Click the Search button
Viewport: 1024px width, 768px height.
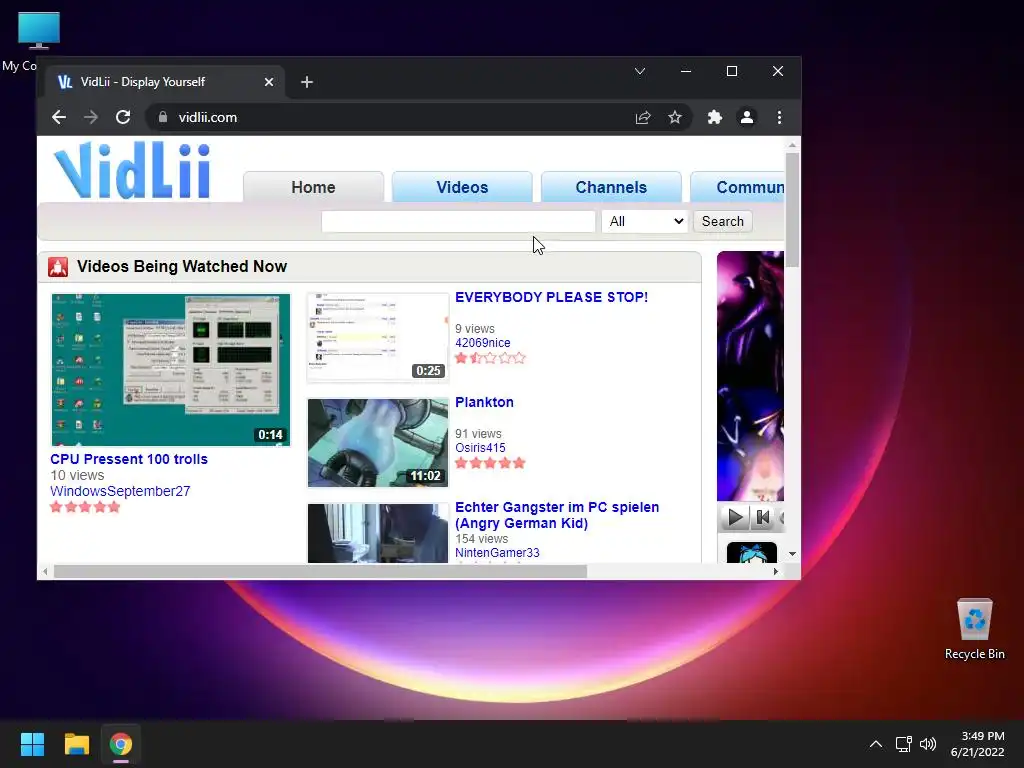tap(723, 221)
